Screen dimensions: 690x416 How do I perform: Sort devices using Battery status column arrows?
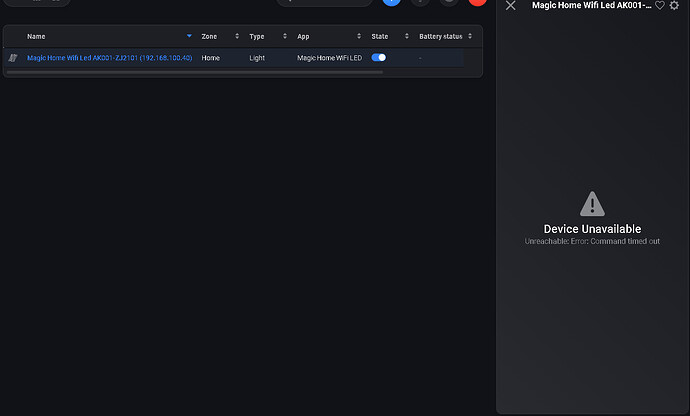pos(470,36)
